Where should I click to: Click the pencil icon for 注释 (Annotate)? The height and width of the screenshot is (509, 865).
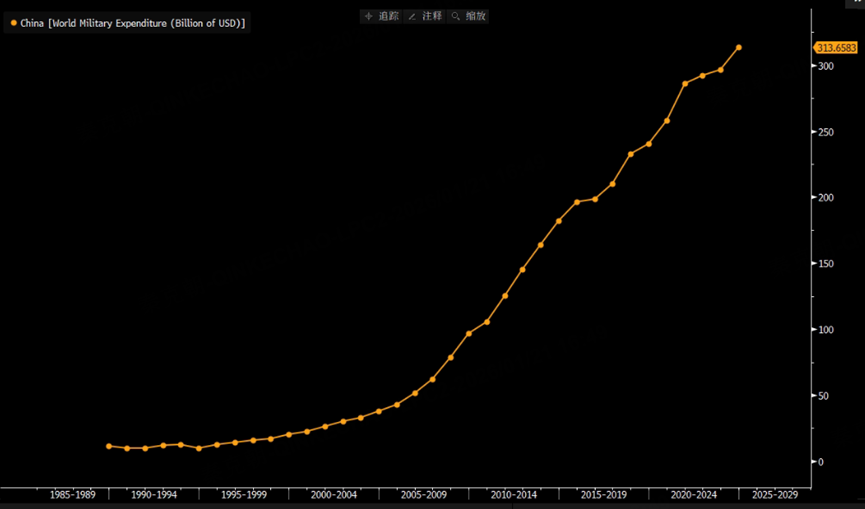pos(412,17)
